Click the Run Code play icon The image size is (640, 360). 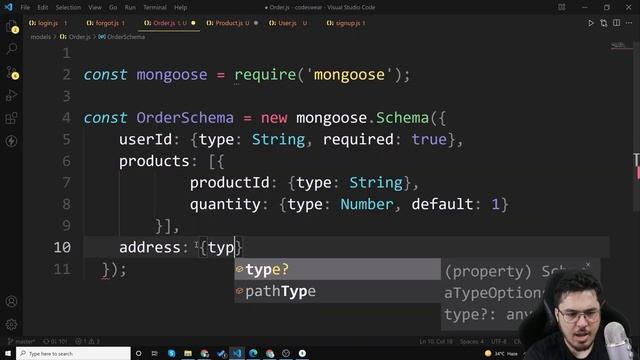[590, 23]
